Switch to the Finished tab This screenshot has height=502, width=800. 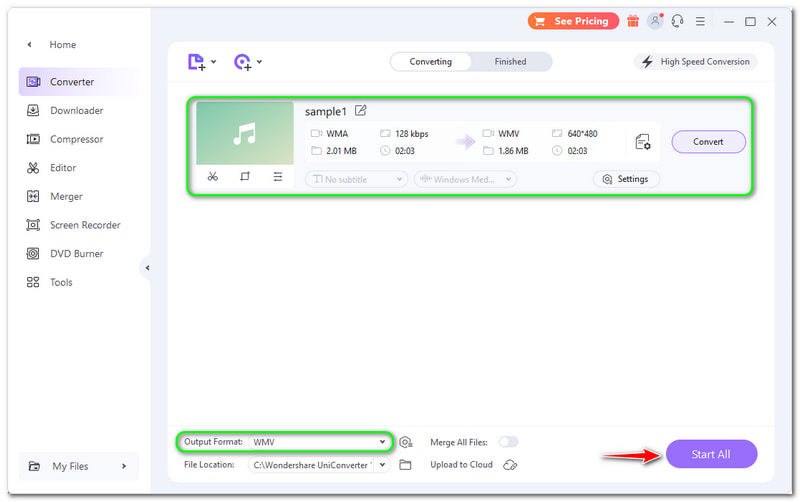(510, 62)
